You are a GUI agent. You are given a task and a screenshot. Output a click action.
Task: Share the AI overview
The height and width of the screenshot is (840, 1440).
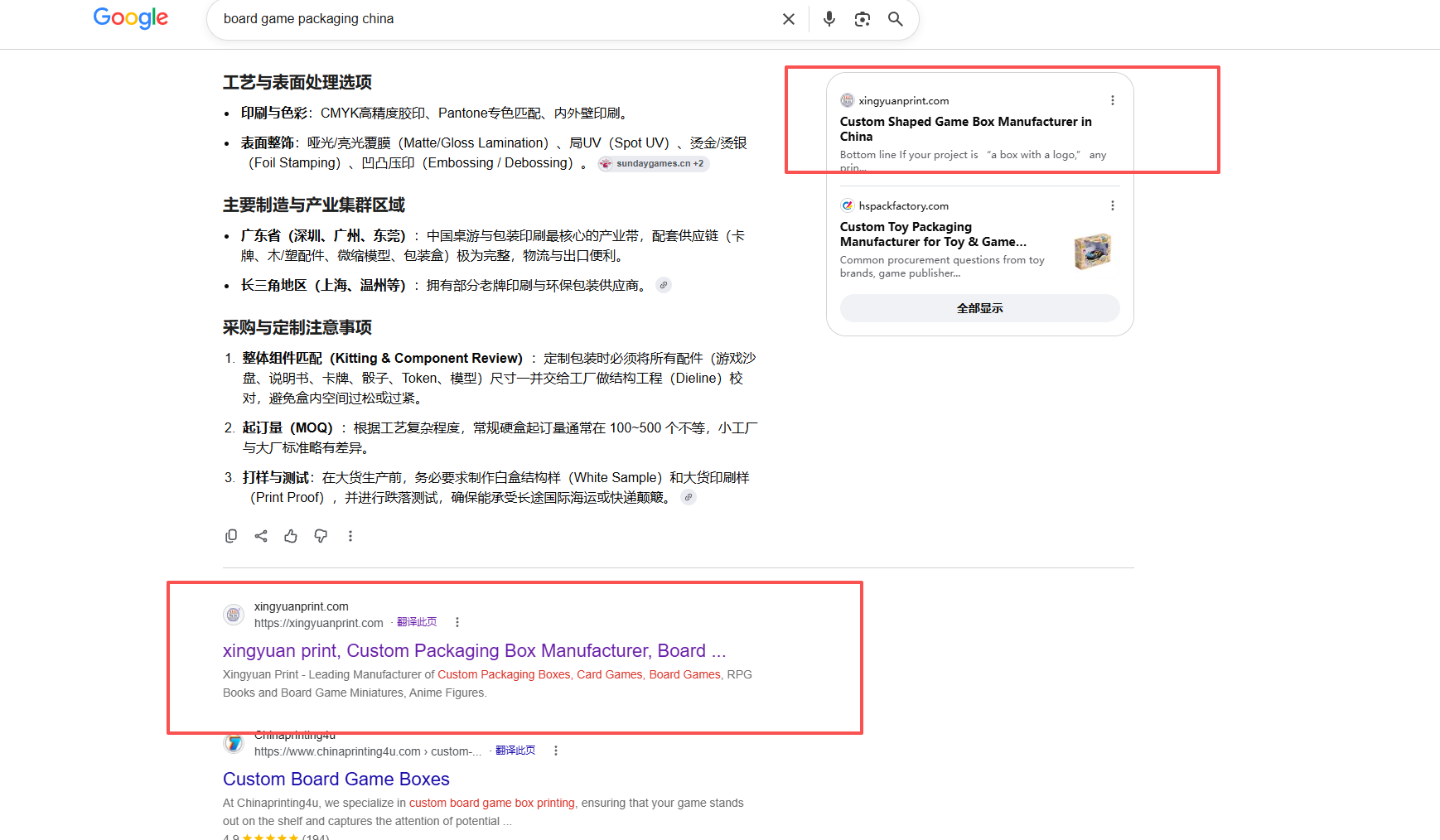pyautogui.click(x=261, y=536)
